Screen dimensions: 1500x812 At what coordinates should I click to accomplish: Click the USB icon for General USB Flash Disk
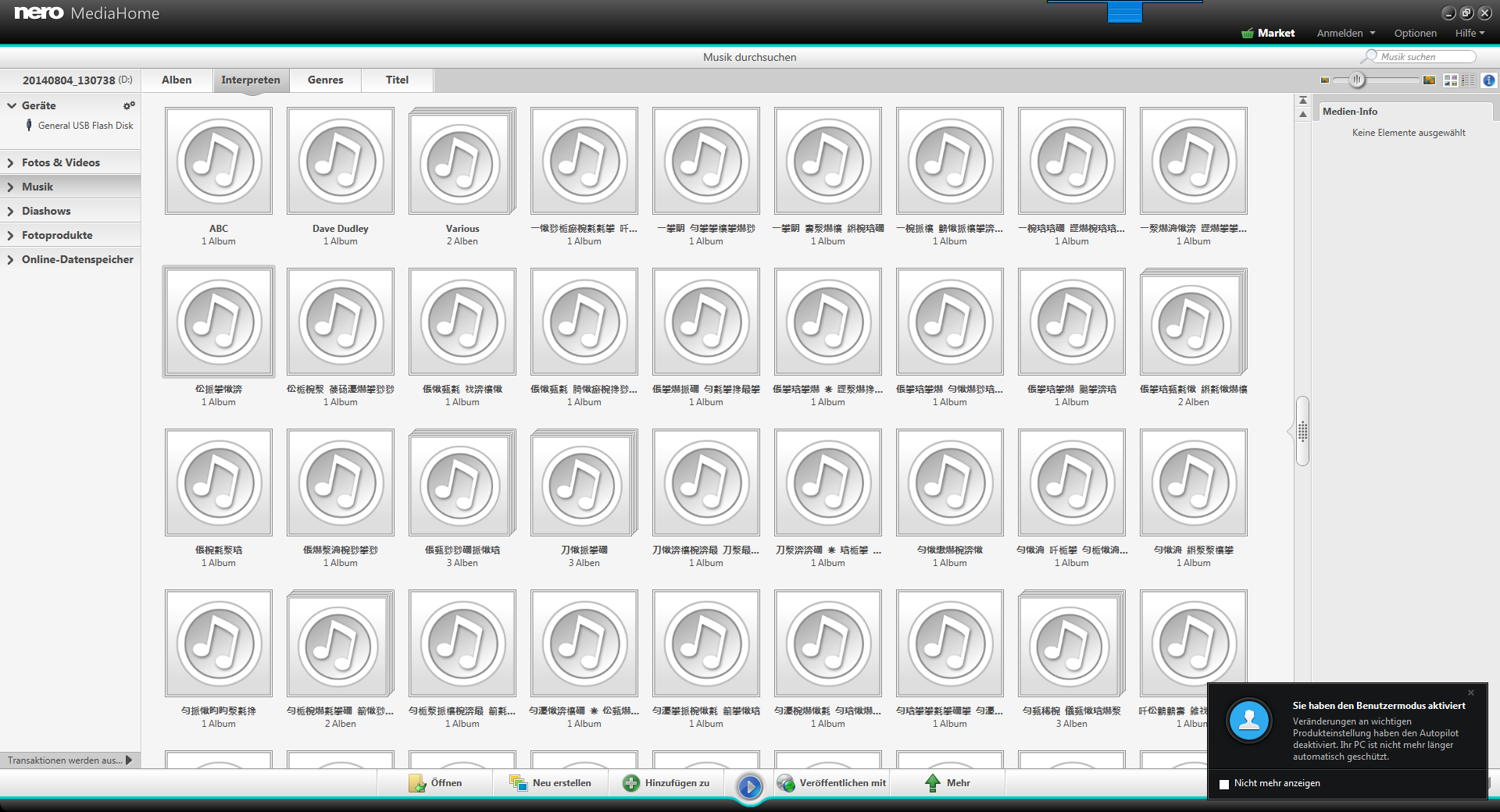(x=29, y=125)
